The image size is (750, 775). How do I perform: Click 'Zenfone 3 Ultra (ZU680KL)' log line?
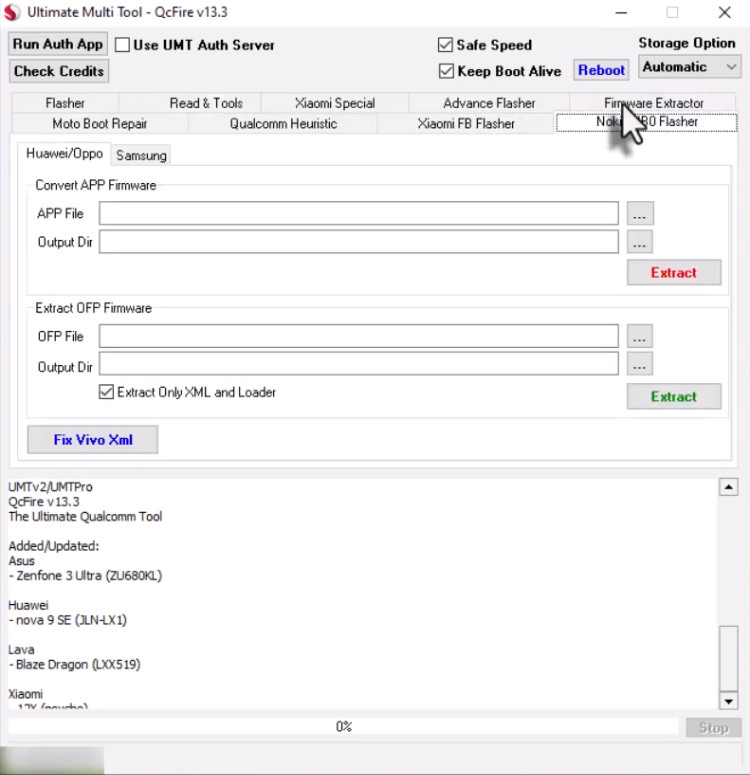click(x=86, y=576)
